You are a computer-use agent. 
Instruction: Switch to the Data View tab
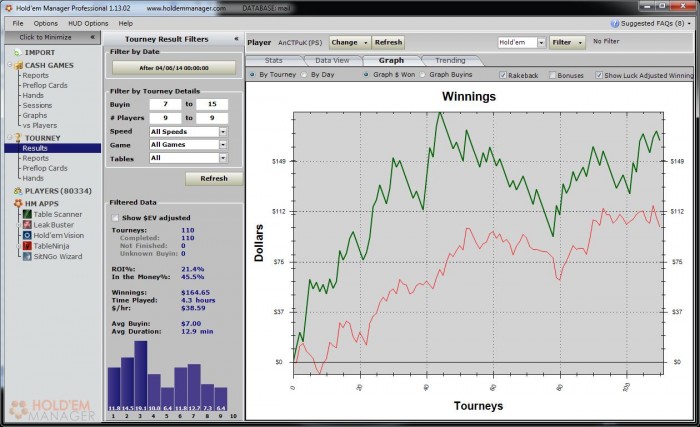(x=332, y=60)
